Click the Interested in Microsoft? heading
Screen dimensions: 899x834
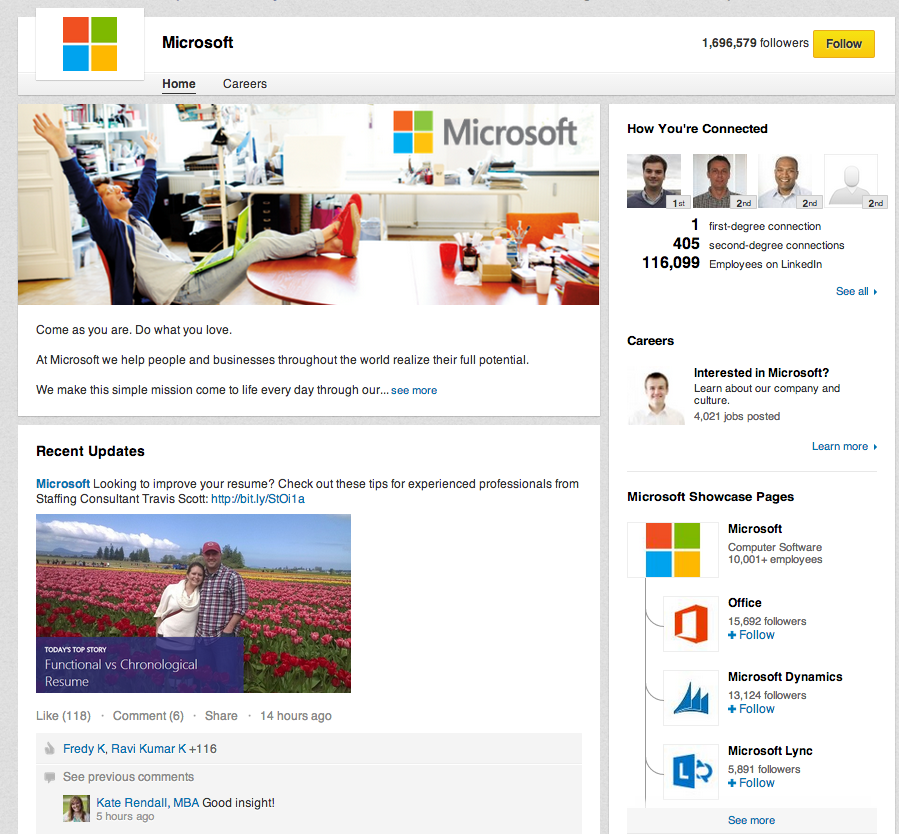(761, 373)
